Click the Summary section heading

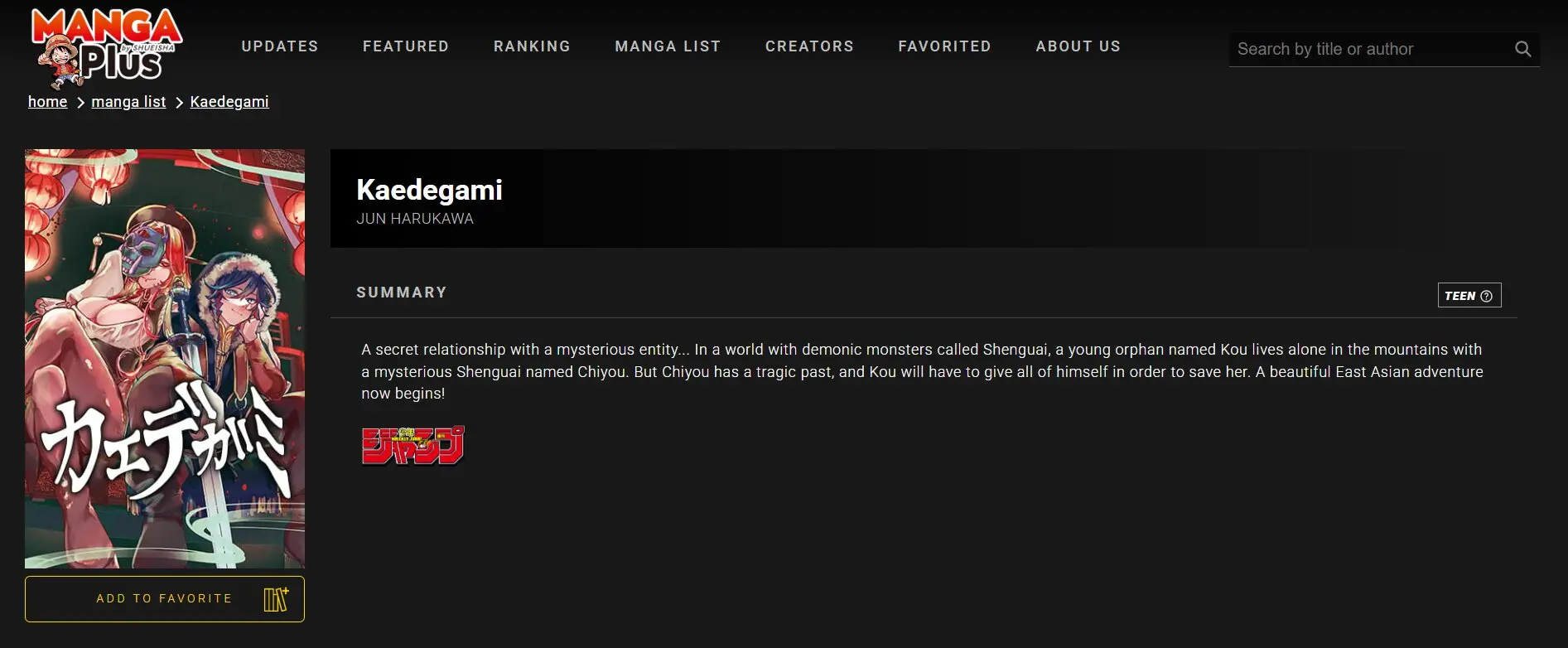click(402, 293)
